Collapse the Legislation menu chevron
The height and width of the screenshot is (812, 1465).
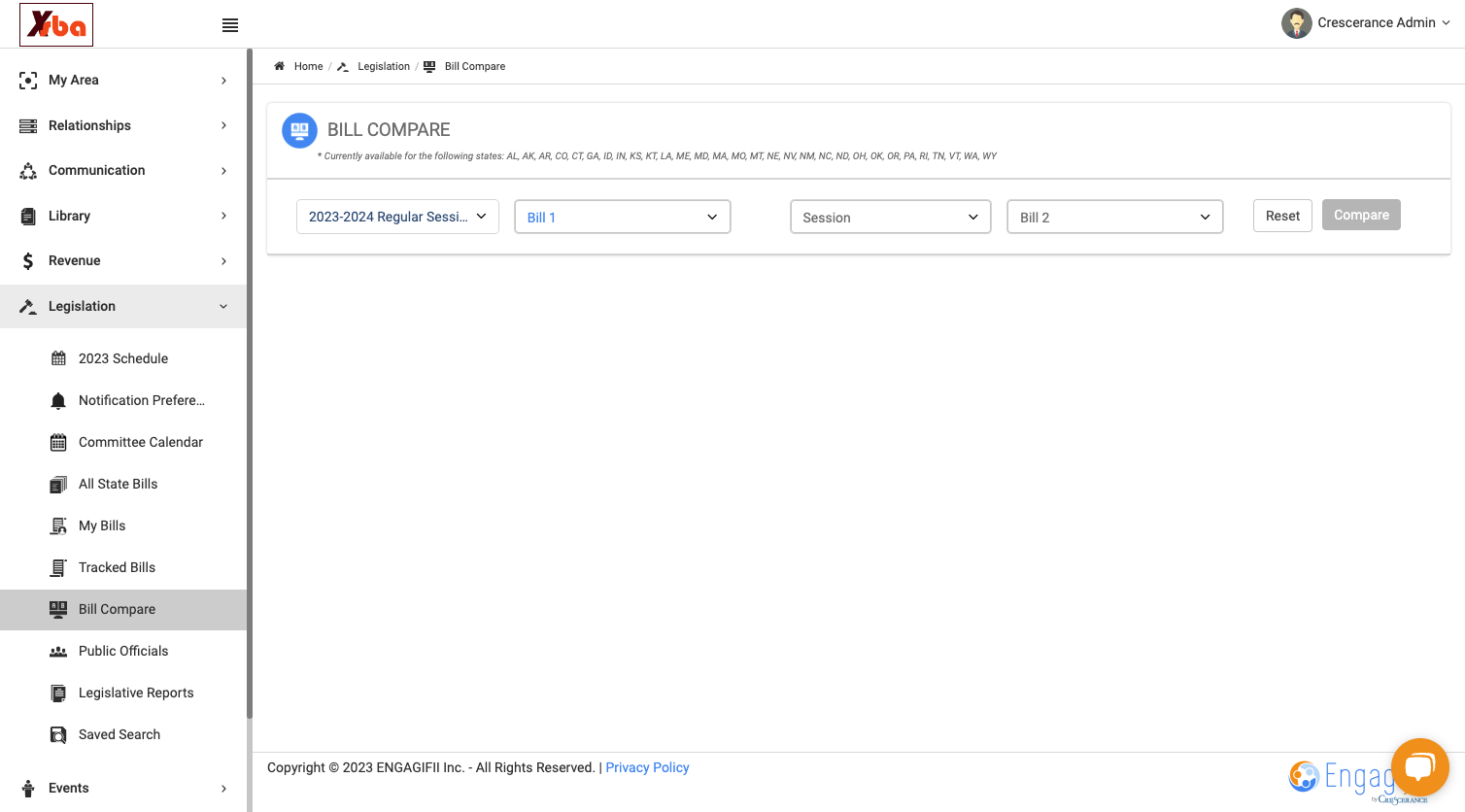223,307
